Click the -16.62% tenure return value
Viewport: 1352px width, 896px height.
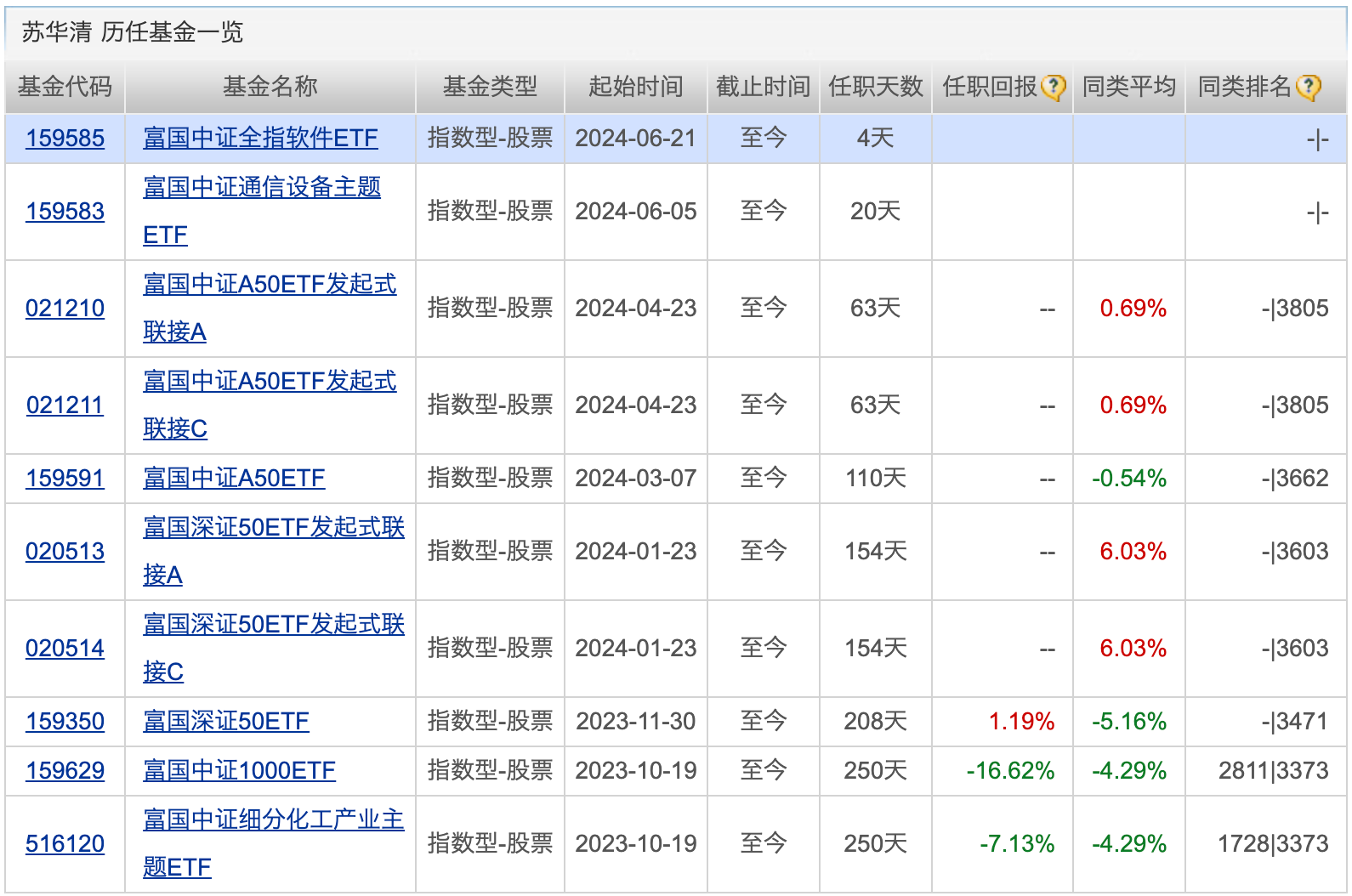[1010, 771]
